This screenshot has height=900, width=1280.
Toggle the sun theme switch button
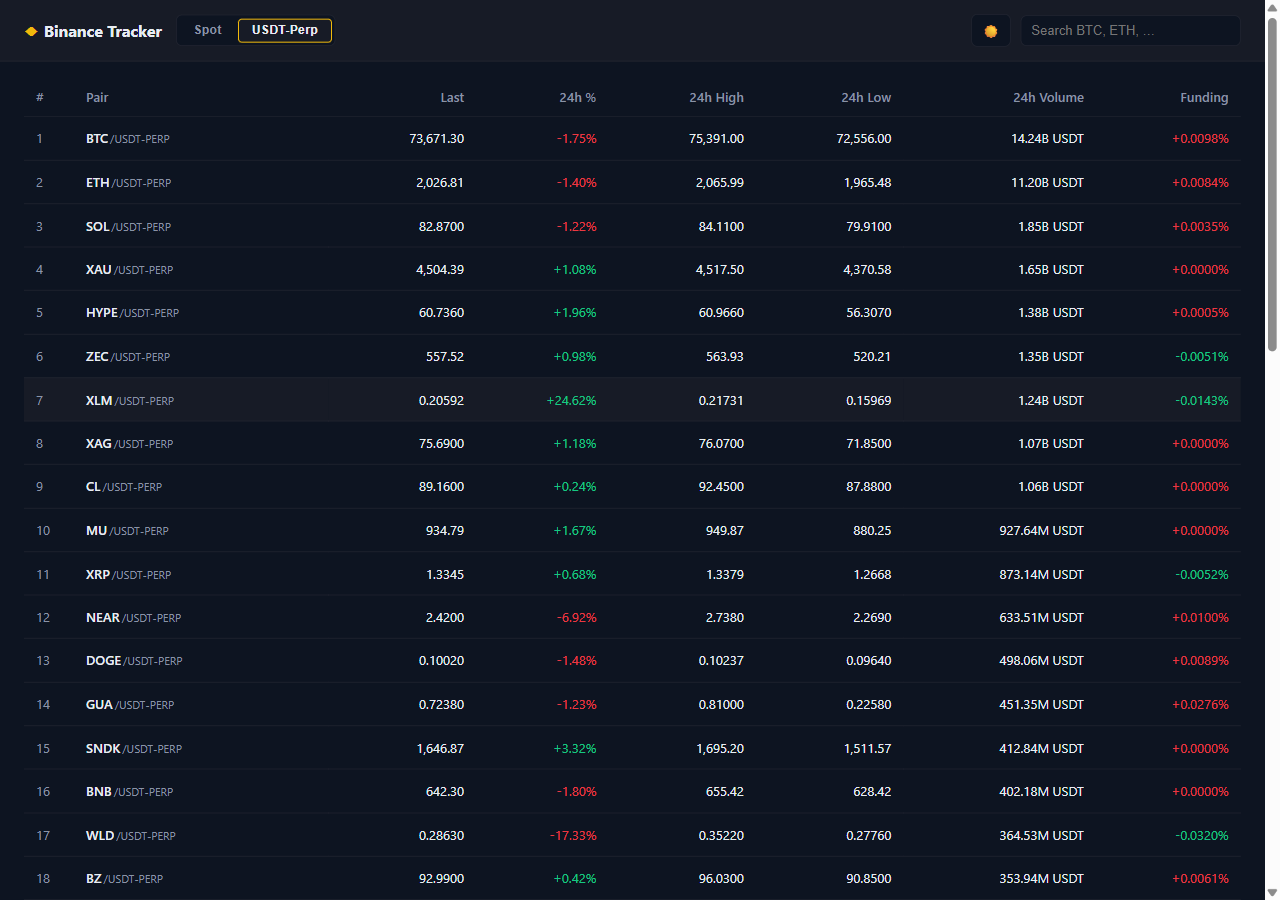click(991, 31)
